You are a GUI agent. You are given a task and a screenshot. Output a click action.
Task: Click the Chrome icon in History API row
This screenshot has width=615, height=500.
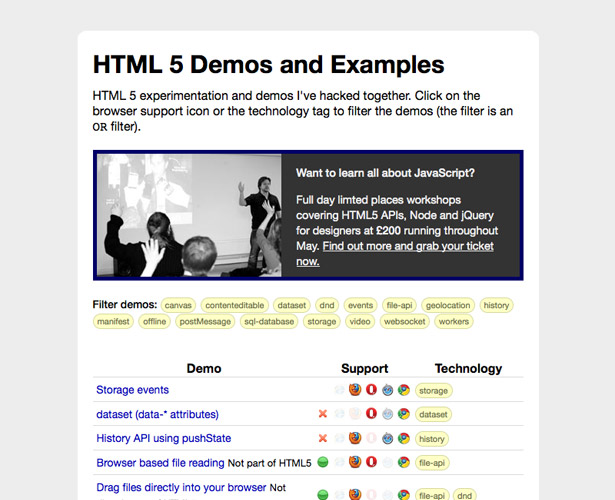click(404, 438)
